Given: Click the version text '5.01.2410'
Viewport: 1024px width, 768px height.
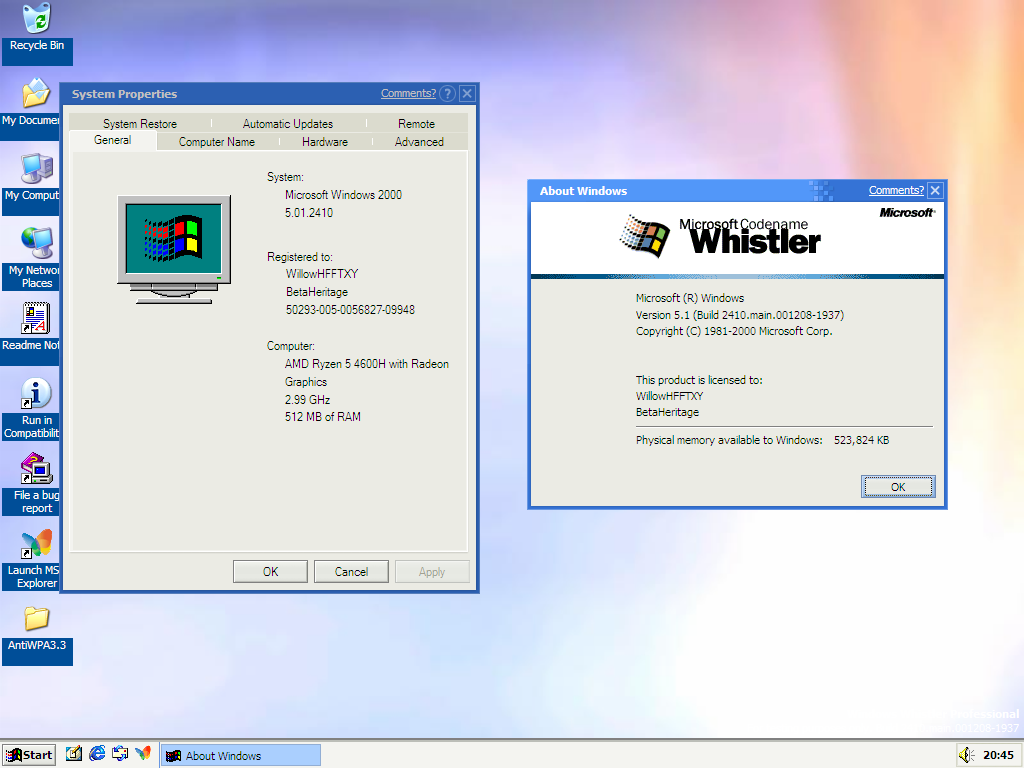Looking at the screenshot, I should coord(309,213).
